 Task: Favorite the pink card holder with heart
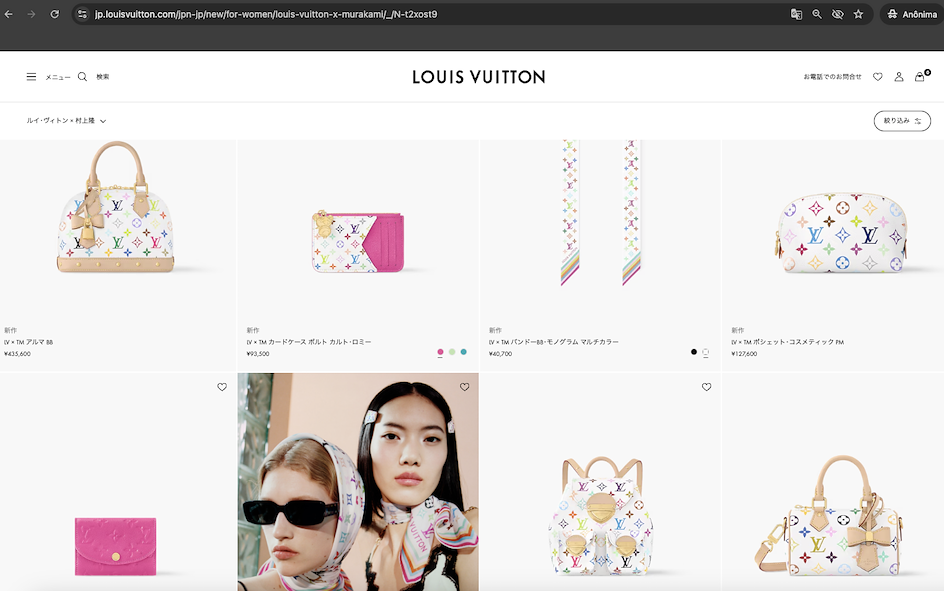coord(222,387)
